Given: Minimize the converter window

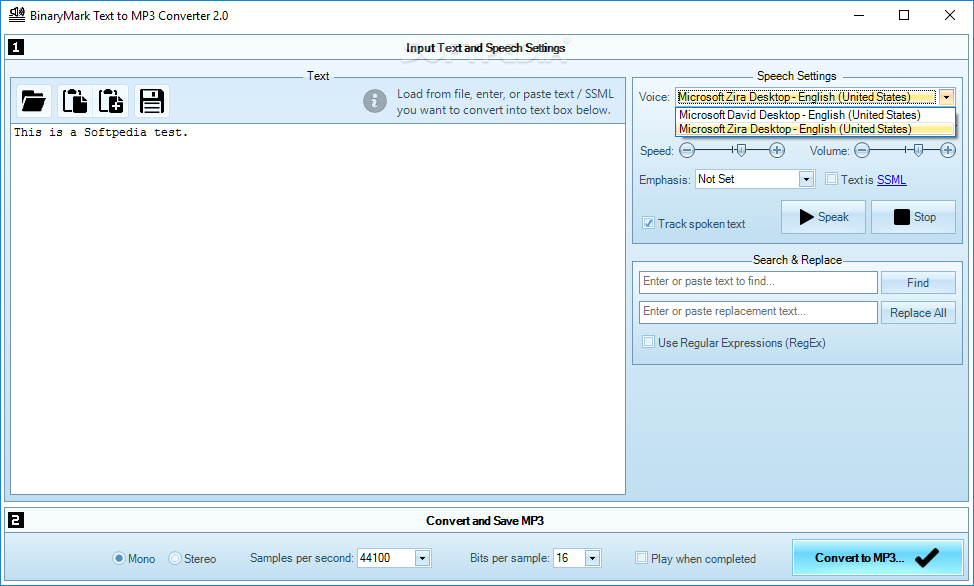Looking at the screenshot, I should (859, 16).
